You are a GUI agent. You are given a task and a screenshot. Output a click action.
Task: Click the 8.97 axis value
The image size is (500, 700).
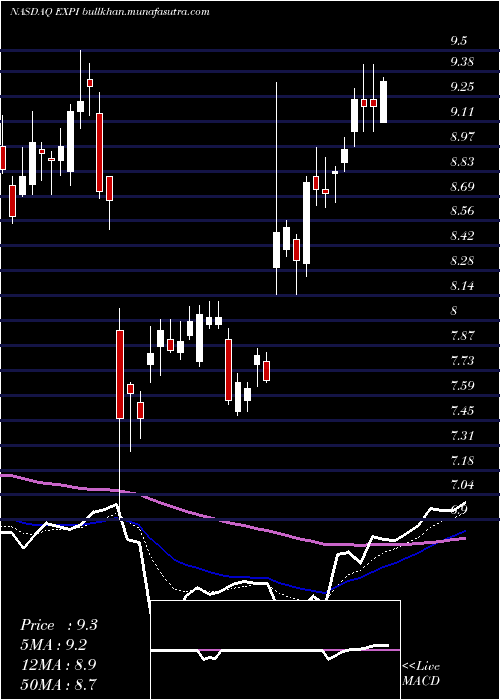click(462, 137)
